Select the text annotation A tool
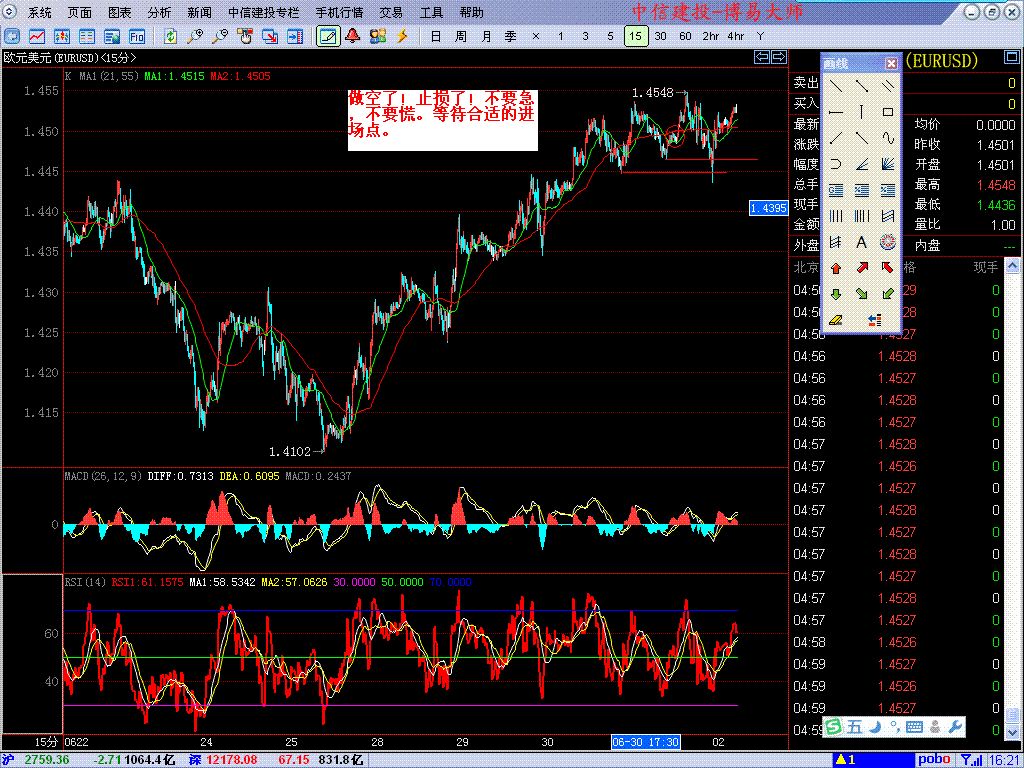The height and width of the screenshot is (768, 1024). click(861, 242)
